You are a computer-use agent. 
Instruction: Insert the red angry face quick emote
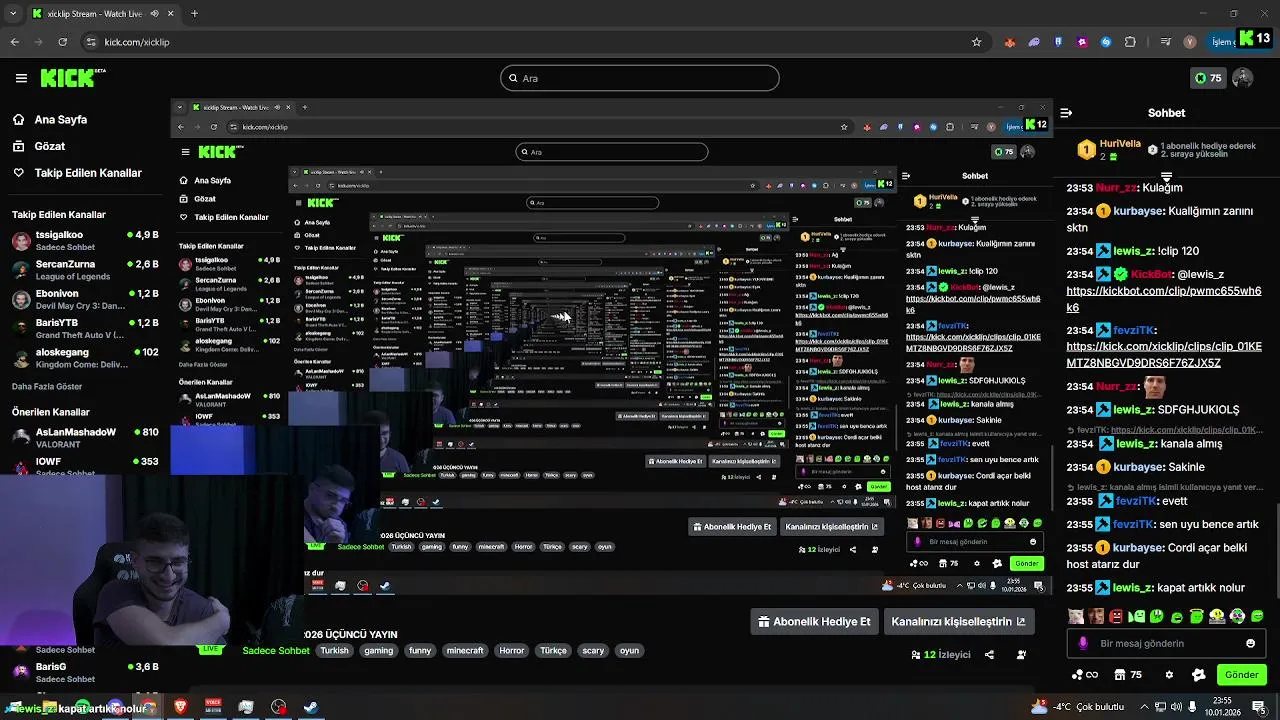pos(1116,616)
